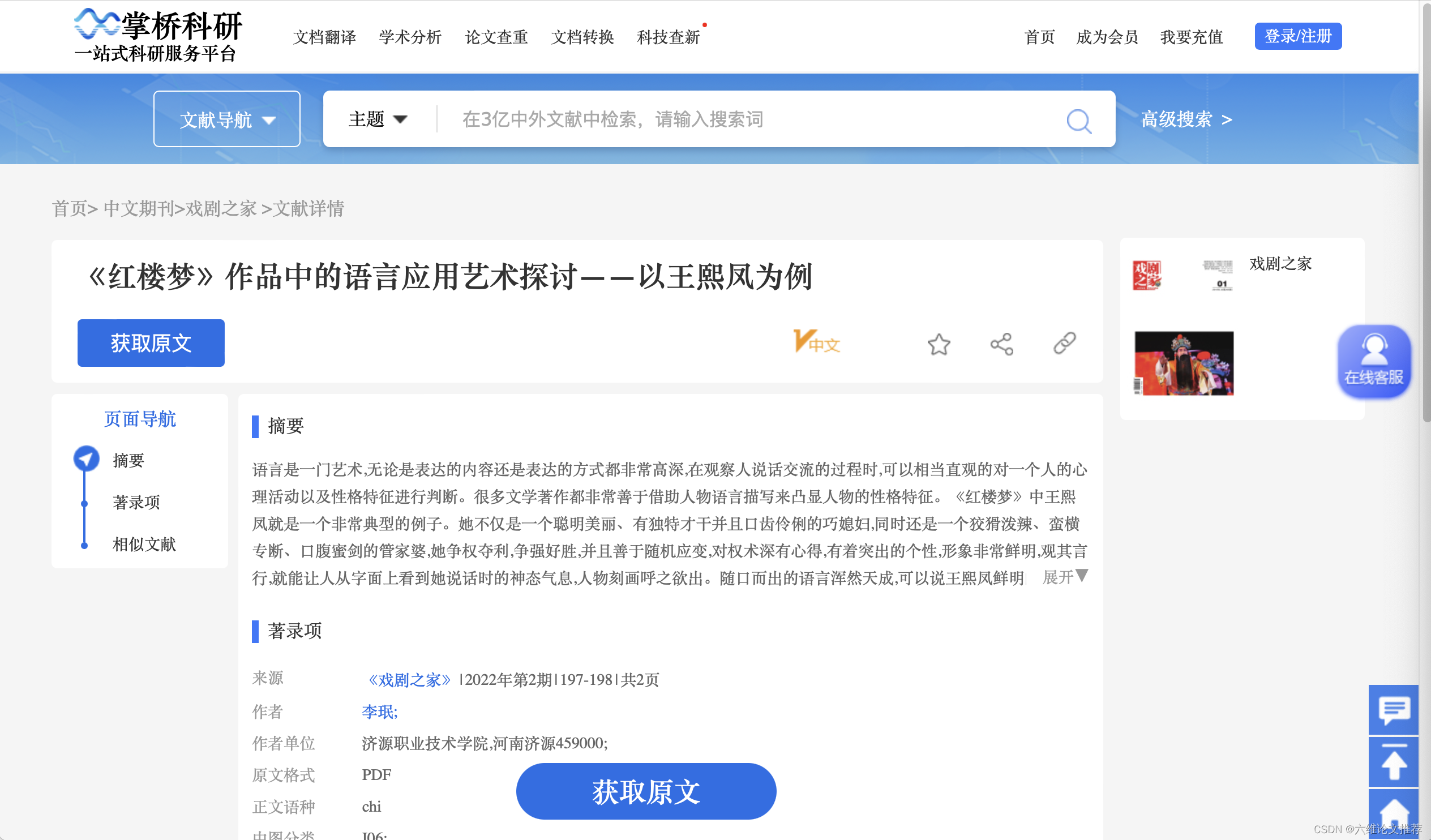Click the share icon
Screen dimensions: 1431x840
(1002, 344)
